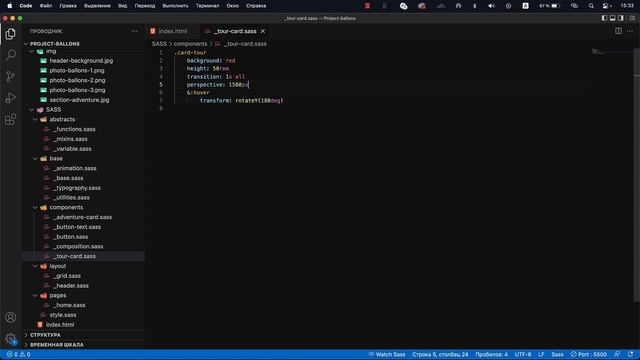Viewport: 640px width, 360px height.
Task: Customize layout icon in title bar
Action: point(632,18)
